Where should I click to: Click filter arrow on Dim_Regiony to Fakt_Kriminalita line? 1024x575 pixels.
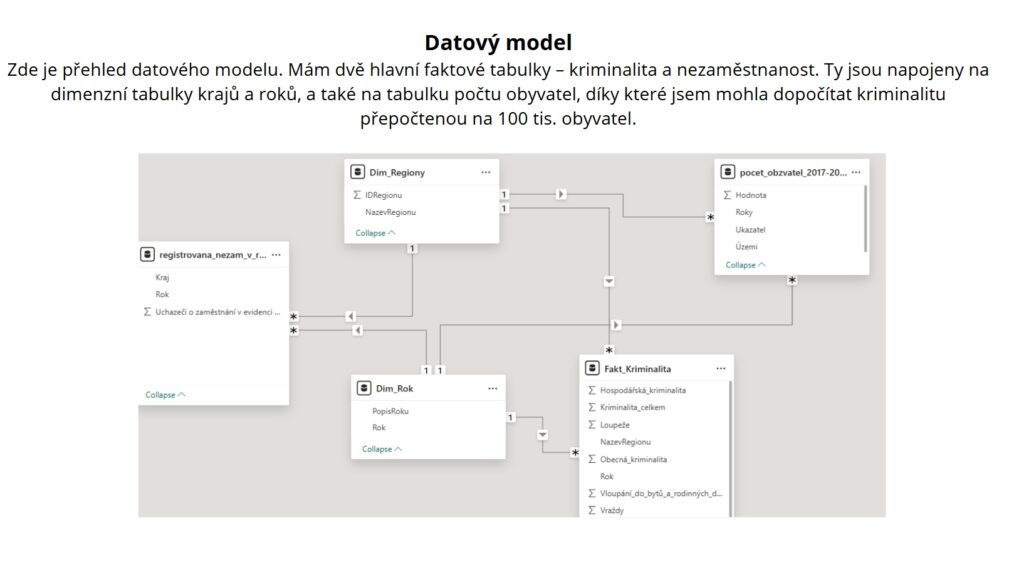[x=609, y=281]
